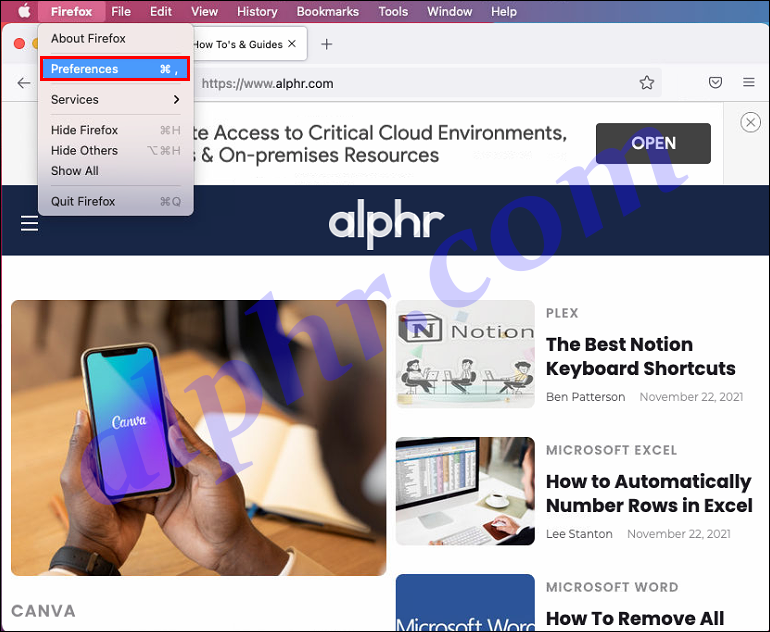Choose Quit Firefox
770x632 pixels.
coord(116,201)
